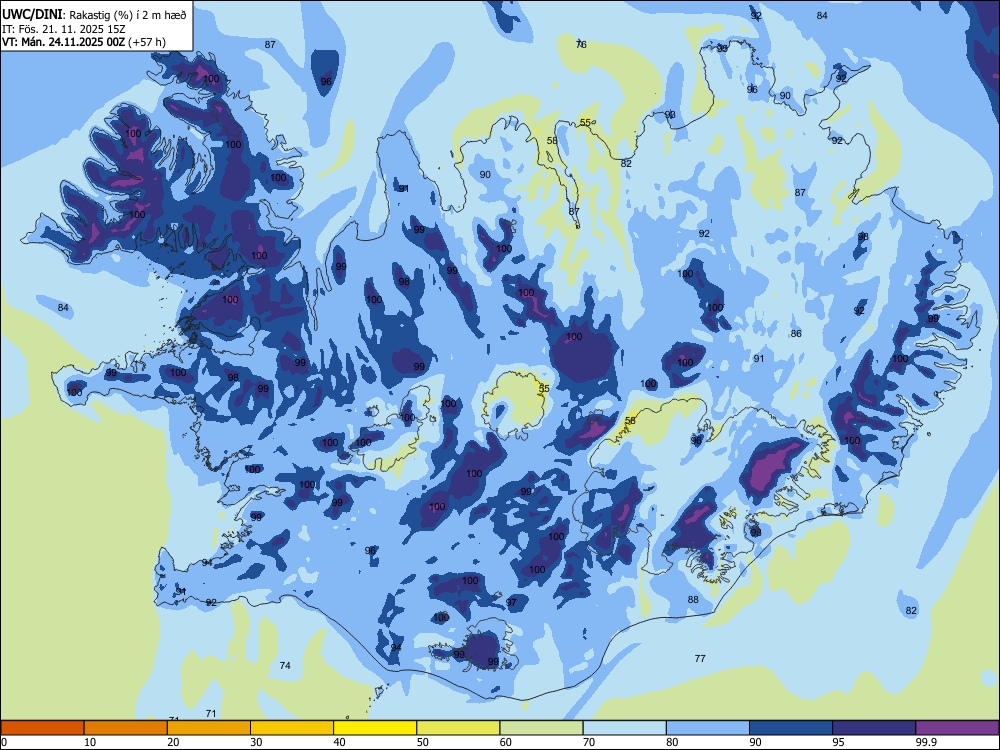Image resolution: width=1000 pixels, height=750 pixels.
Task: Click the 40–50 bright yellow legend swatch
Action: click(375, 728)
